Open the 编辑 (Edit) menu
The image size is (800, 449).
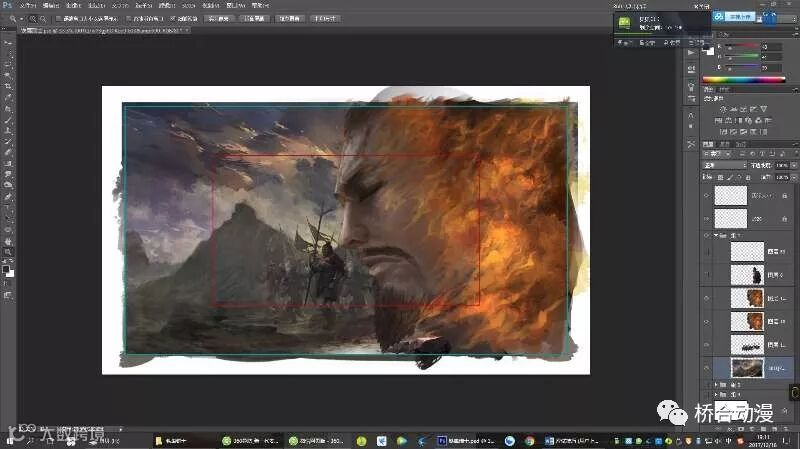pos(51,6)
